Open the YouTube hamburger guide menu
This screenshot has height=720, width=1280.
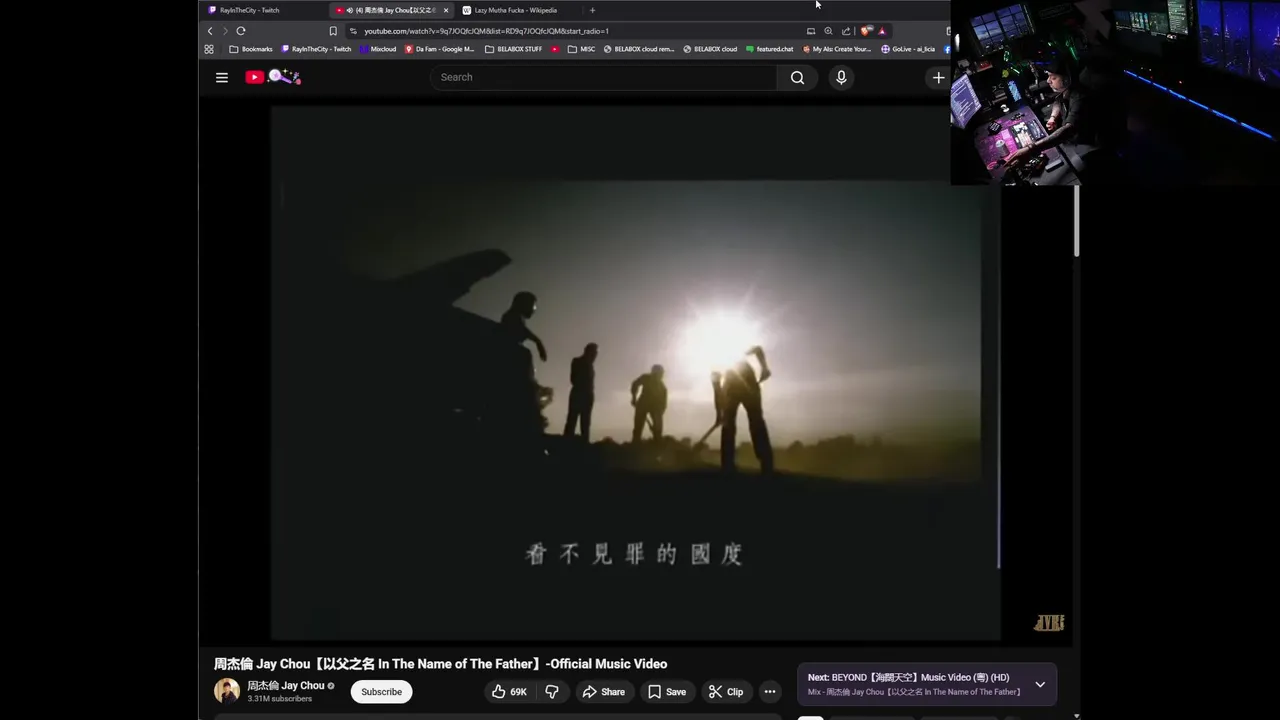coord(222,77)
